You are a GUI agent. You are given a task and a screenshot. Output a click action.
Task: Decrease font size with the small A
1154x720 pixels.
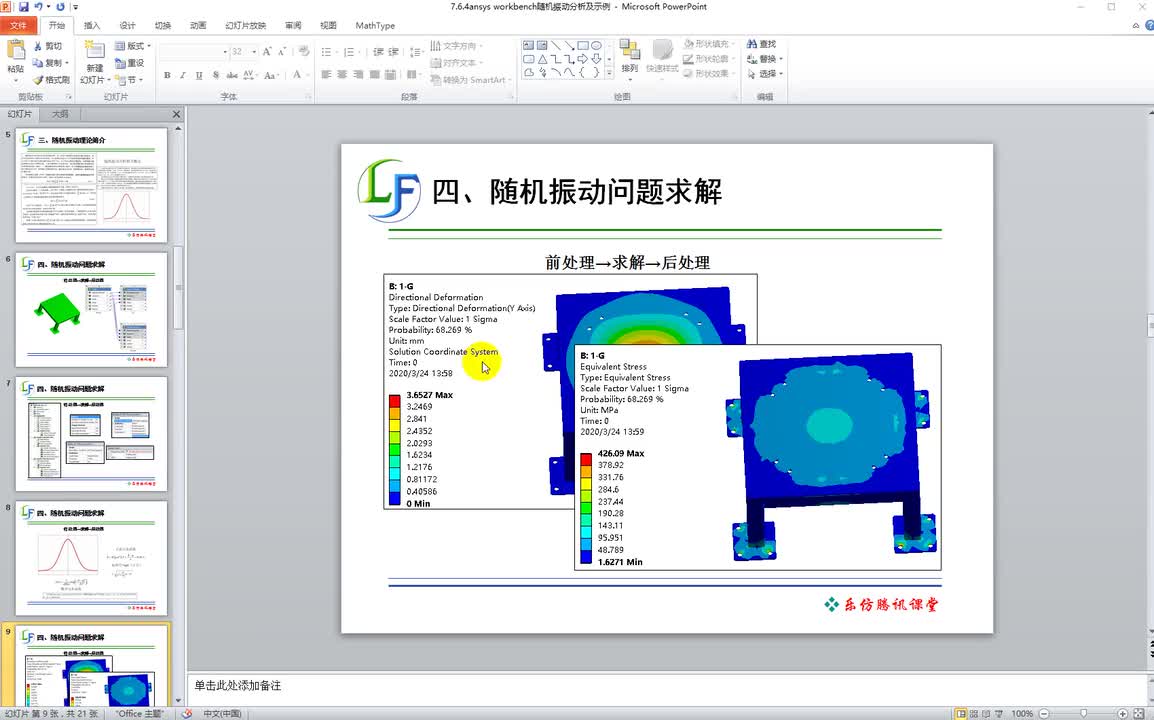282,52
